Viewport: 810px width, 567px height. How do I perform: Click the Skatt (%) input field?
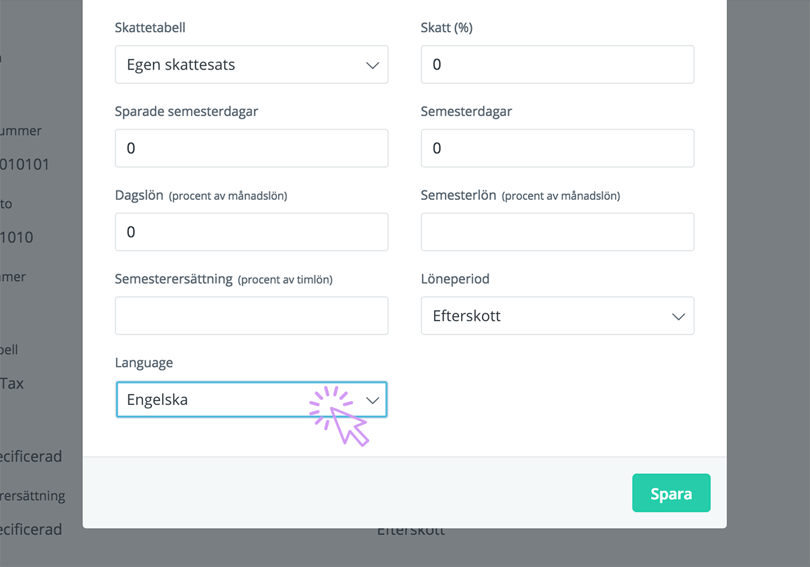coord(557,65)
